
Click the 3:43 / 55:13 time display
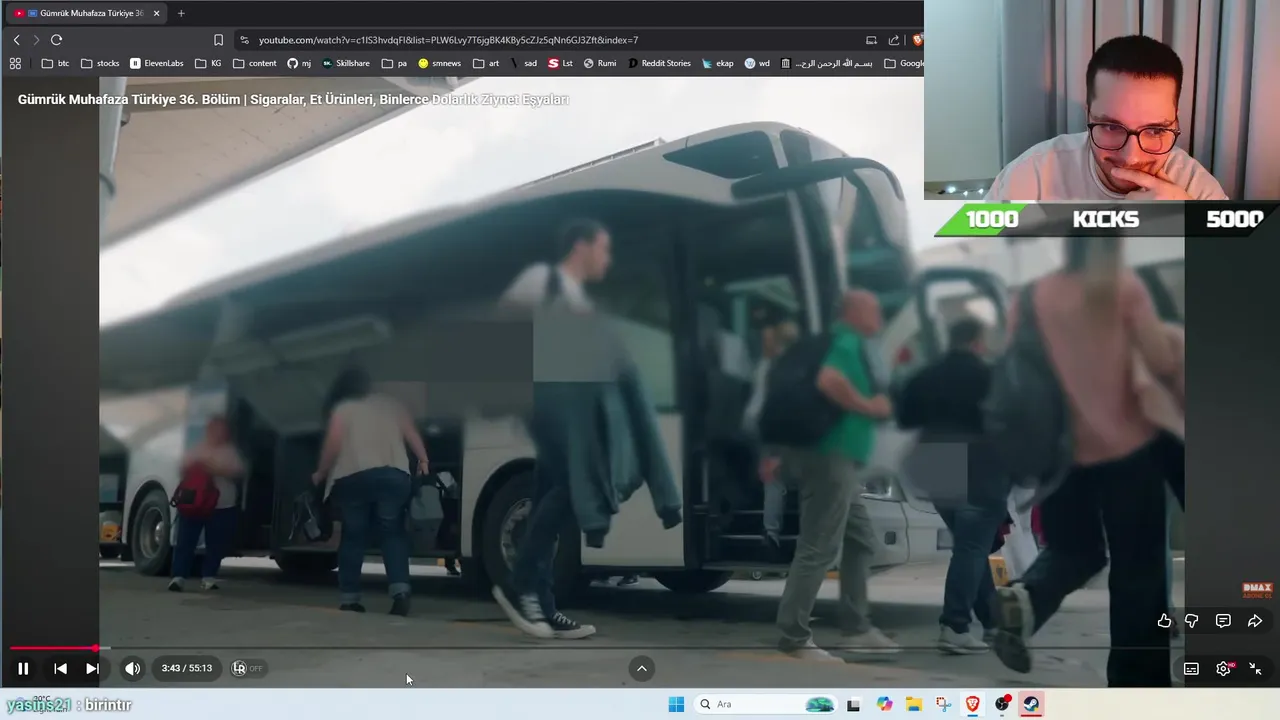tap(187, 668)
